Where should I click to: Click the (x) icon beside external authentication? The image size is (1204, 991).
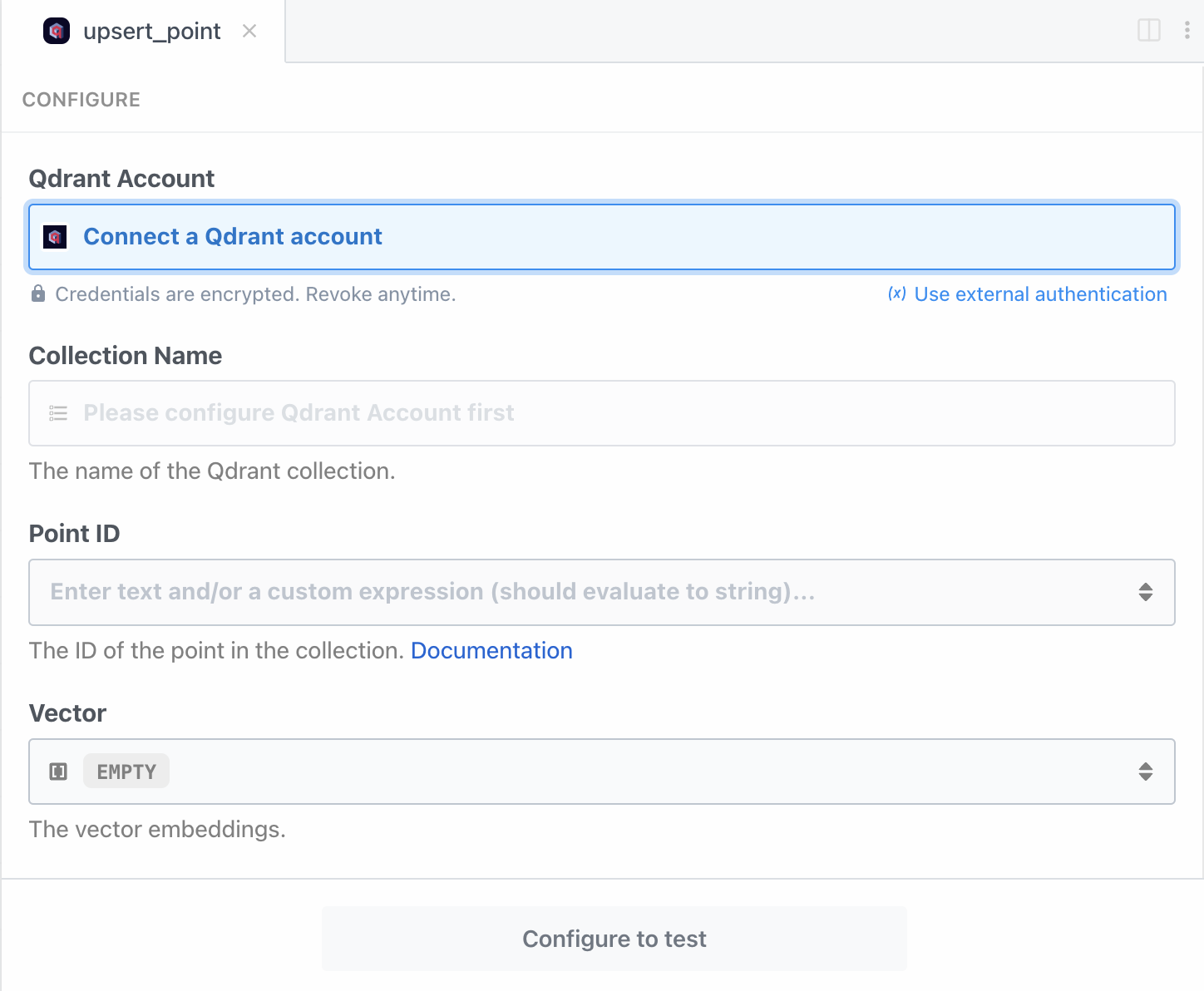(896, 293)
